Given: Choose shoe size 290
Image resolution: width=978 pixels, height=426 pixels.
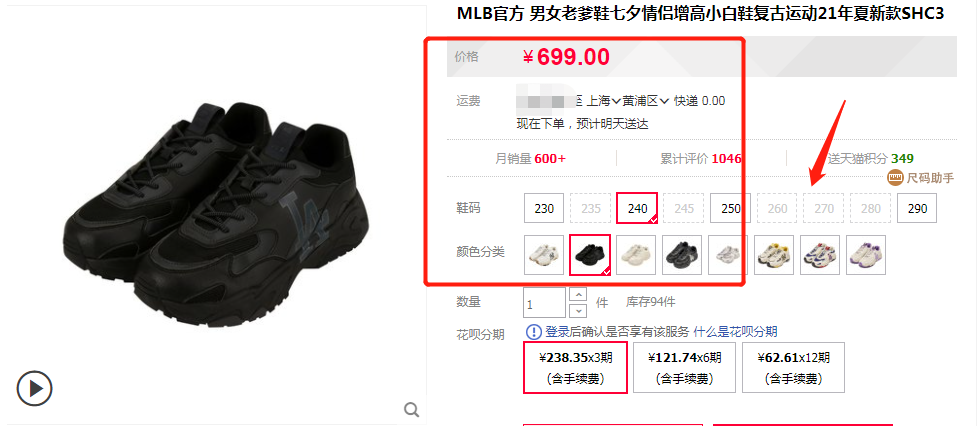Looking at the screenshot, I should click(x=917, y=208).
